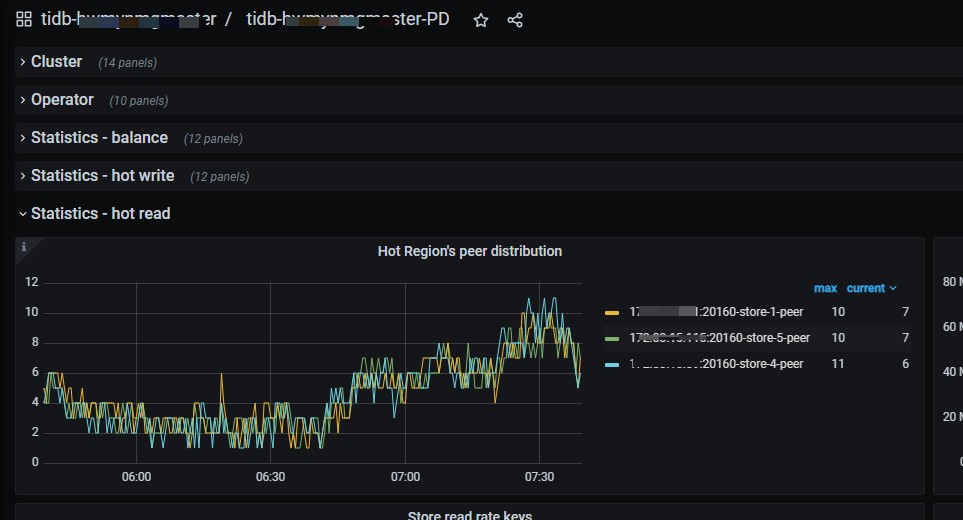Click the sort arrow beside current
This screenshot has width=963, height=520.
click(893, 288)
